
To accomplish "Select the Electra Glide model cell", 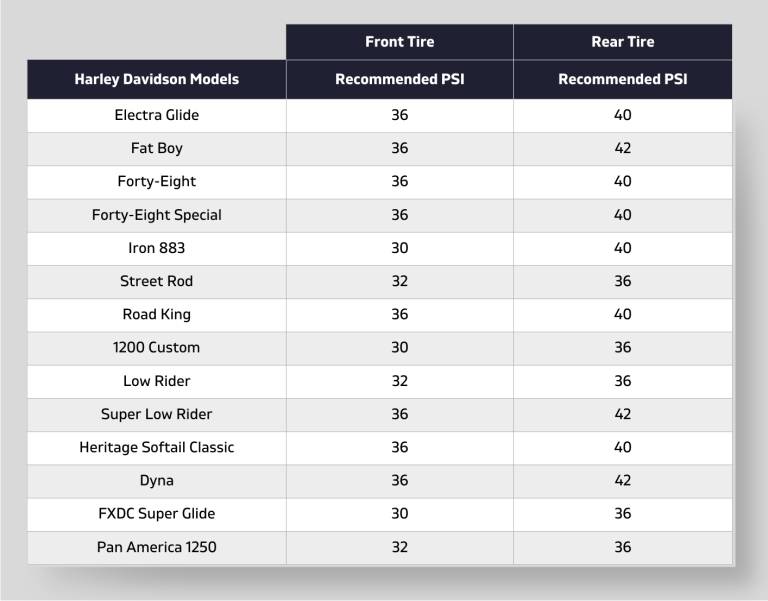I will coord(157,115).
